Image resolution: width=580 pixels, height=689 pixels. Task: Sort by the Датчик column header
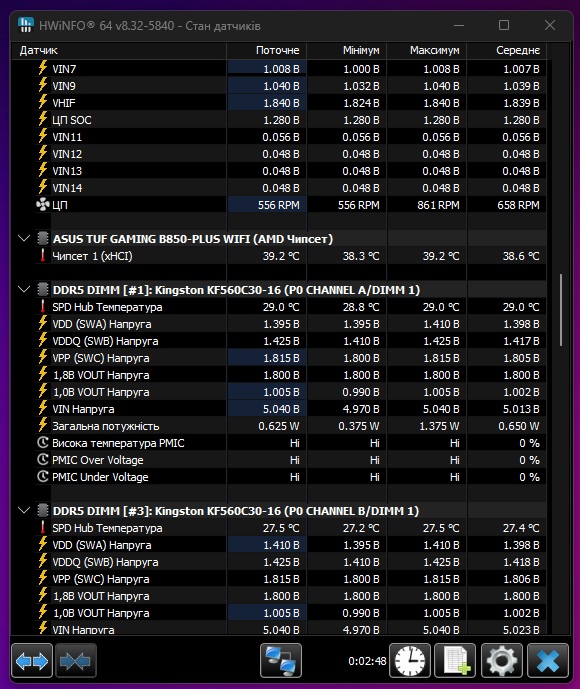click(x=119, y=51)
